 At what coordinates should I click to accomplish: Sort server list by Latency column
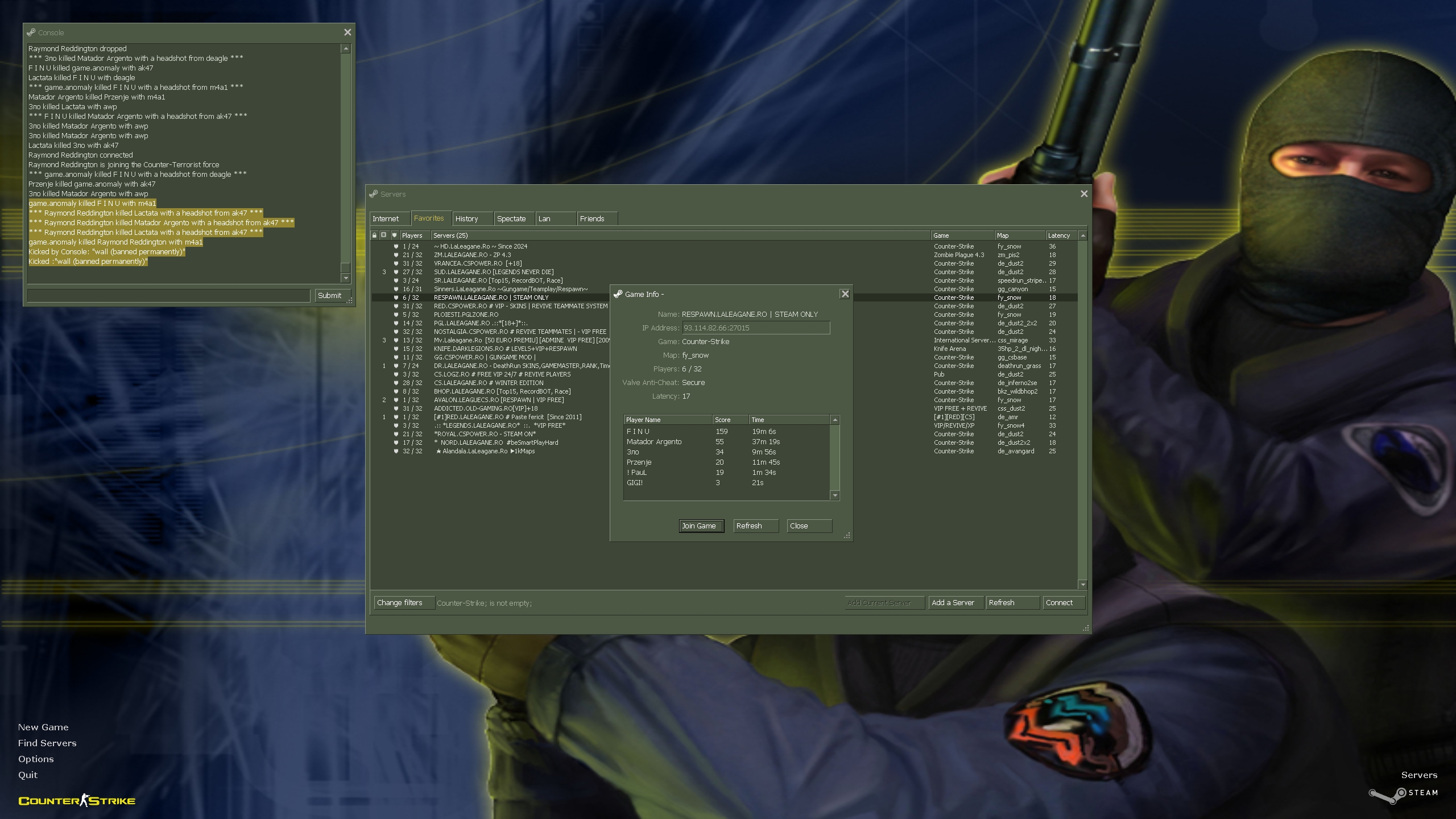1060,235
